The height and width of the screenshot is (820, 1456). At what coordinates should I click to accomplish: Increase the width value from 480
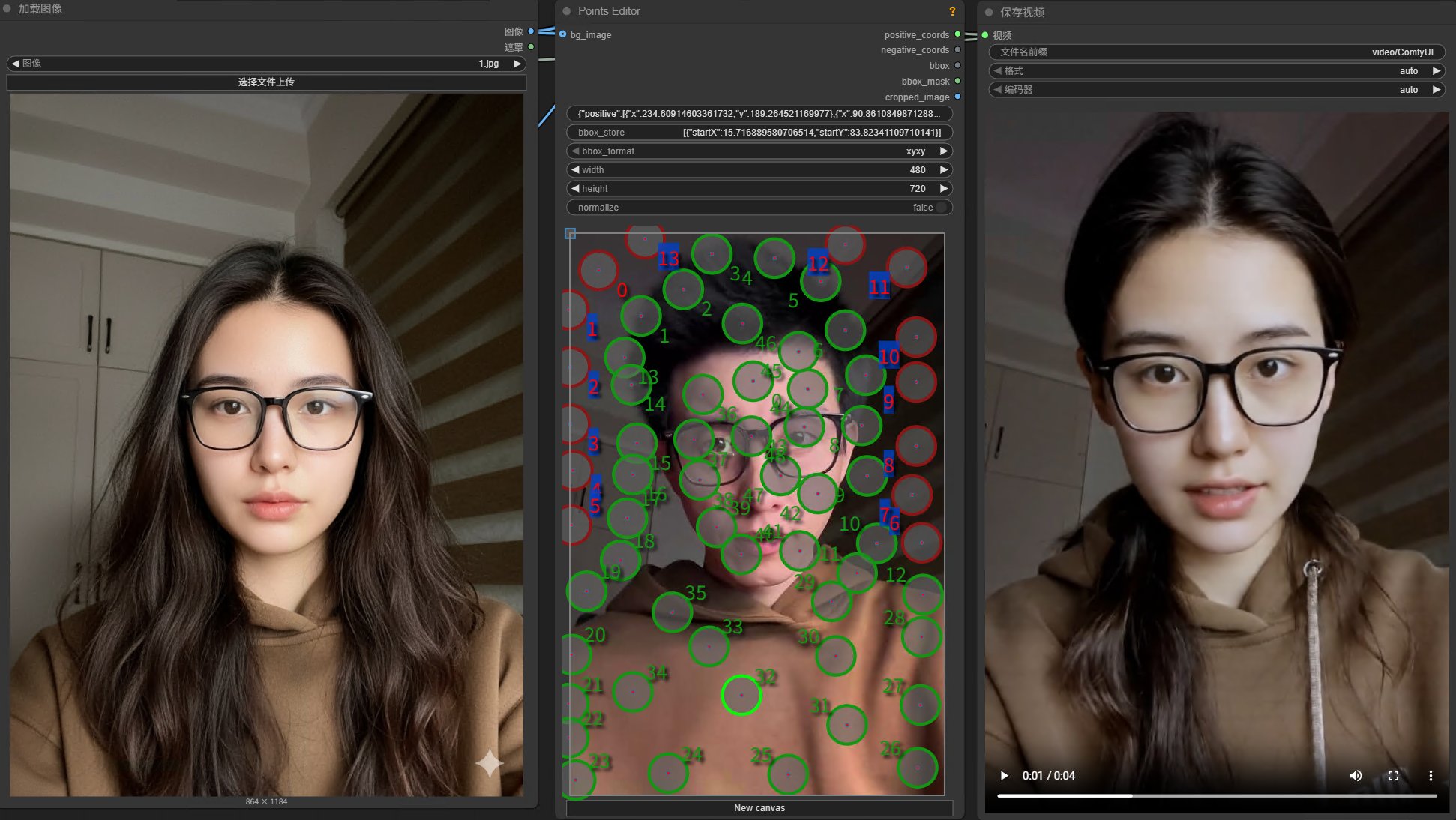(x=944, y=169)
